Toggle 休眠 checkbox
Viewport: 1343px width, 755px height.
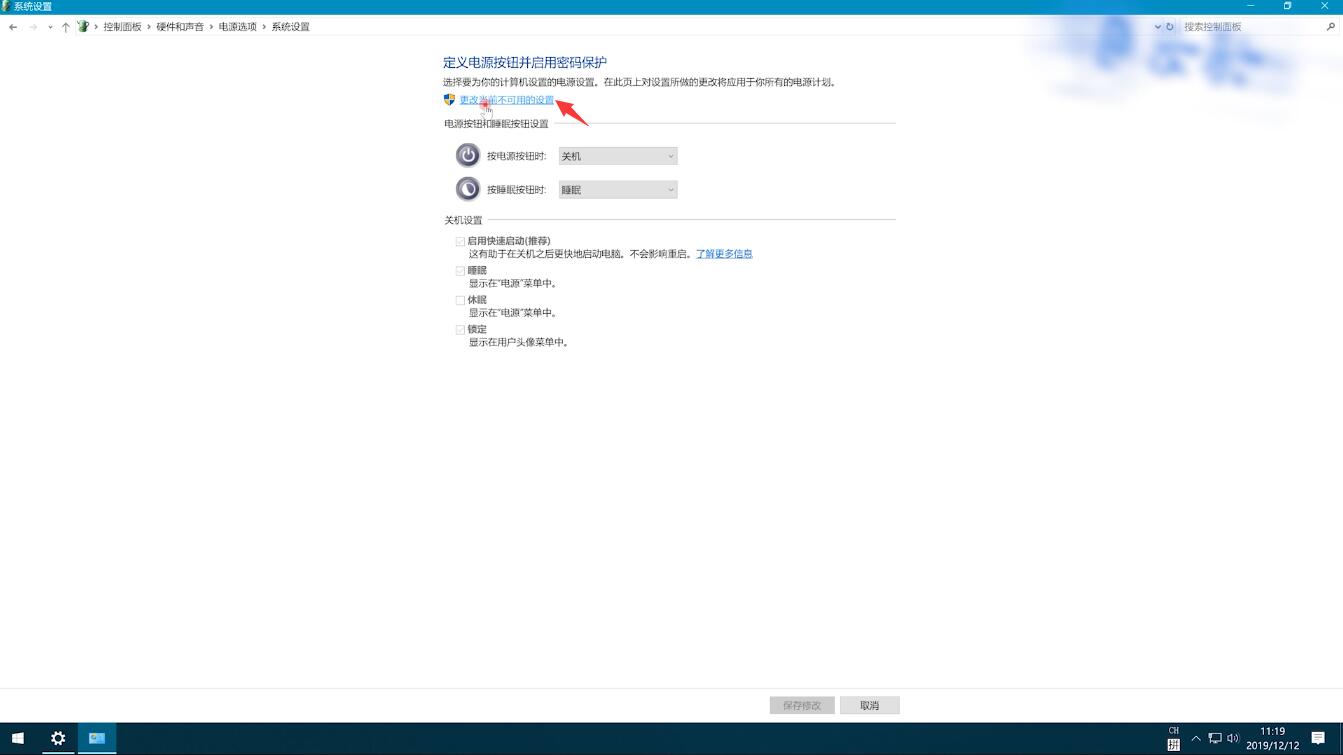point(460,300)
